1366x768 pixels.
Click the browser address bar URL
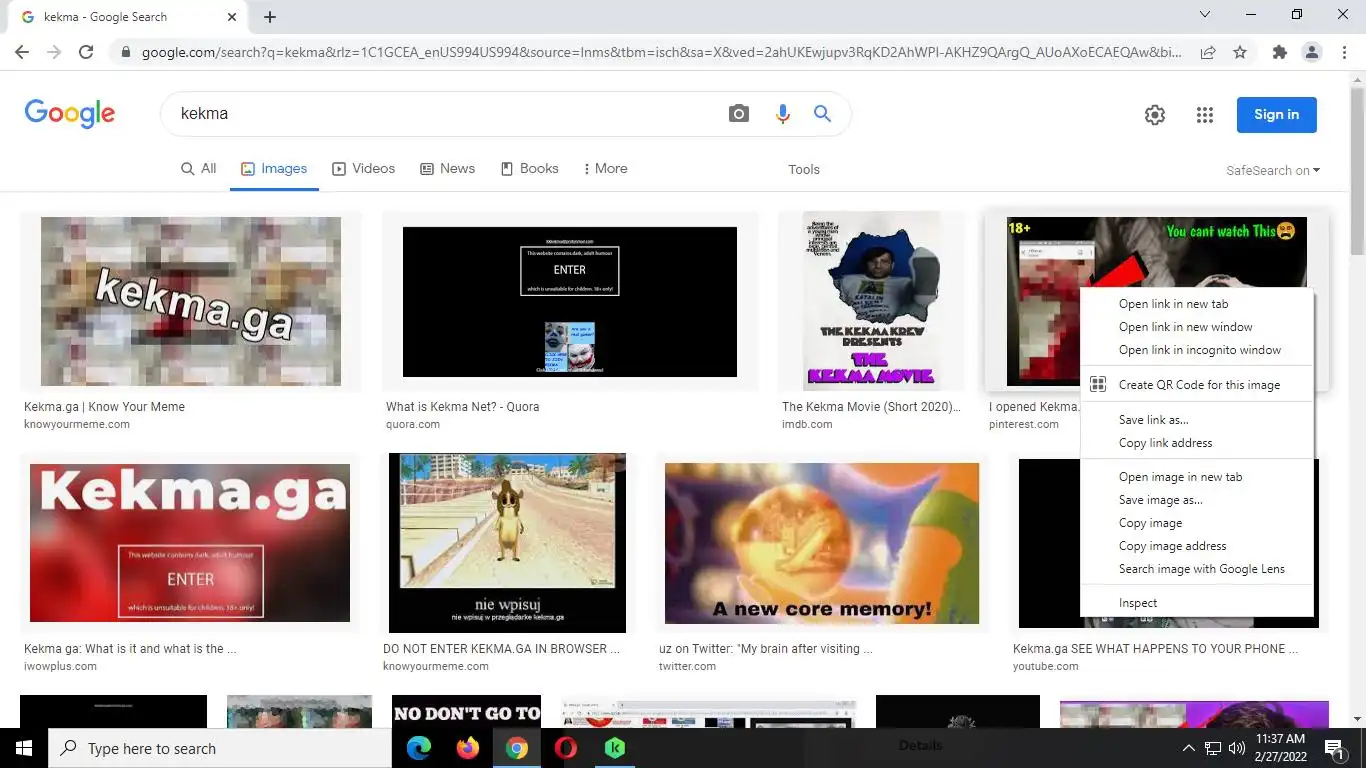pyautogui.click(x=661, y=52)
